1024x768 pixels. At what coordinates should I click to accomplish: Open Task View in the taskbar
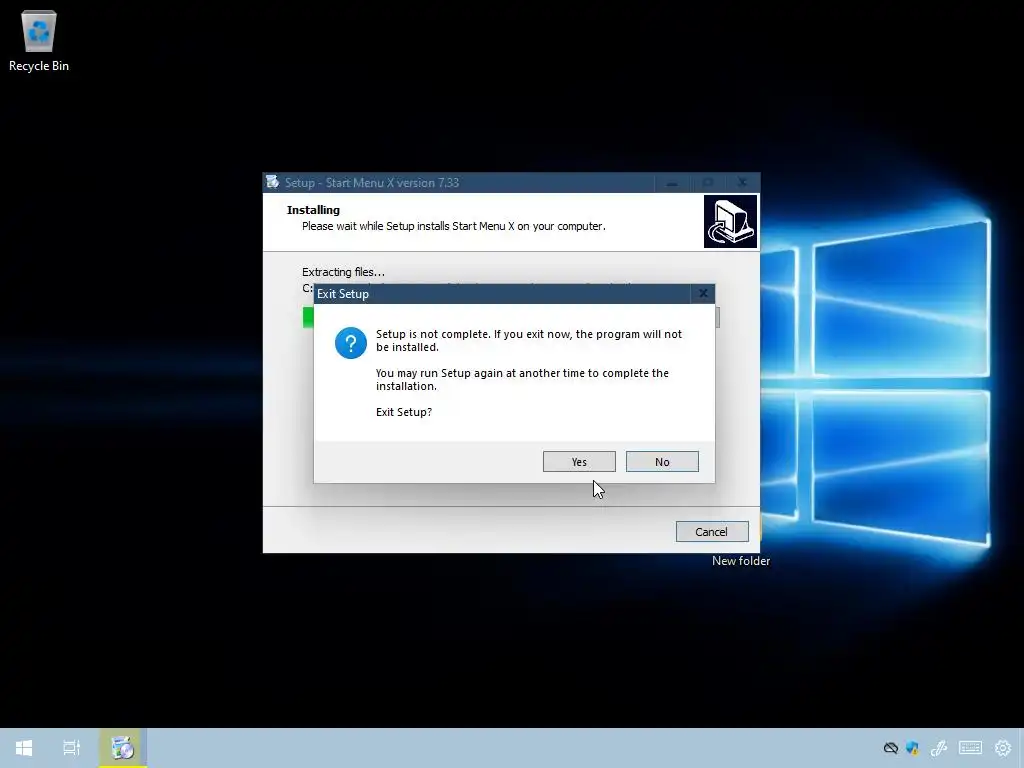(x=72, y=748)
